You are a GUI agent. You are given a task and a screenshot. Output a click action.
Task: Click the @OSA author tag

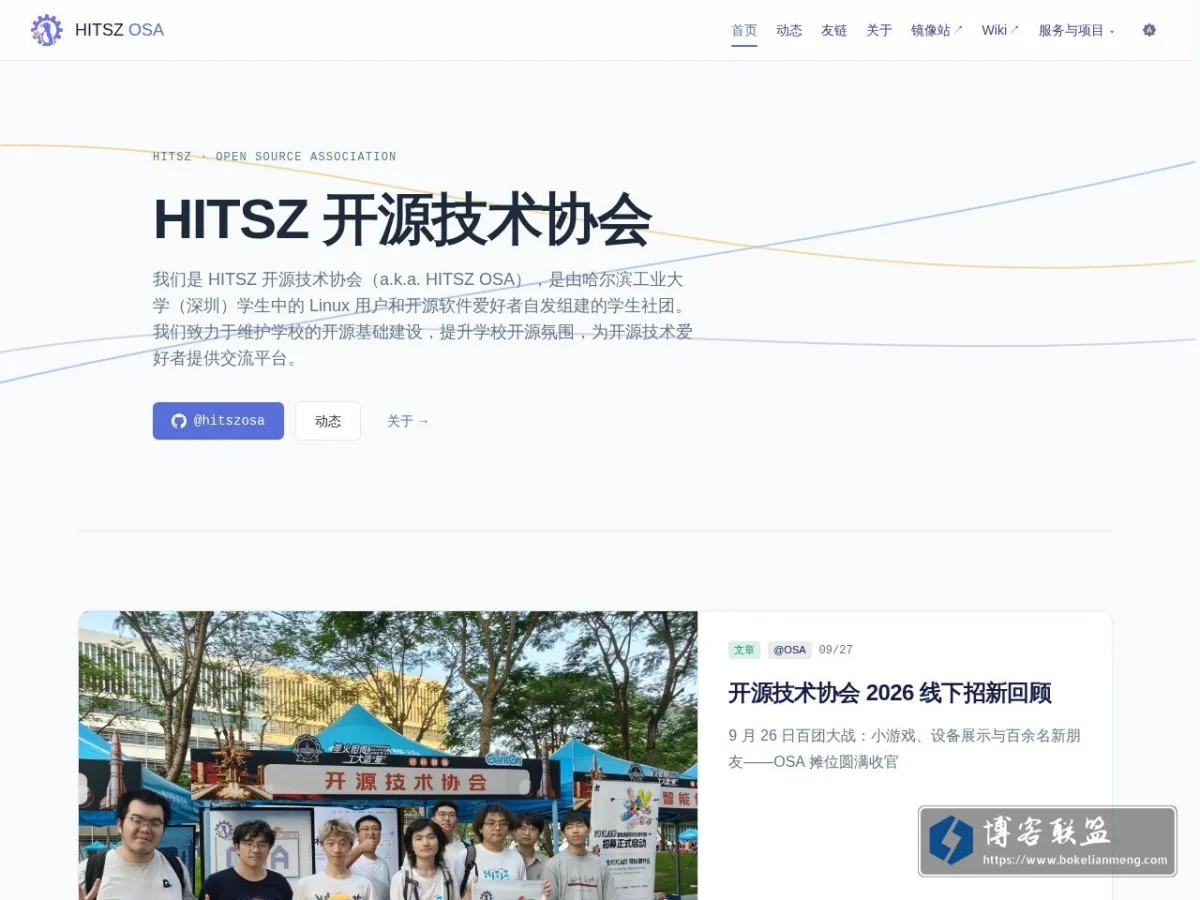tap(789, 650)
